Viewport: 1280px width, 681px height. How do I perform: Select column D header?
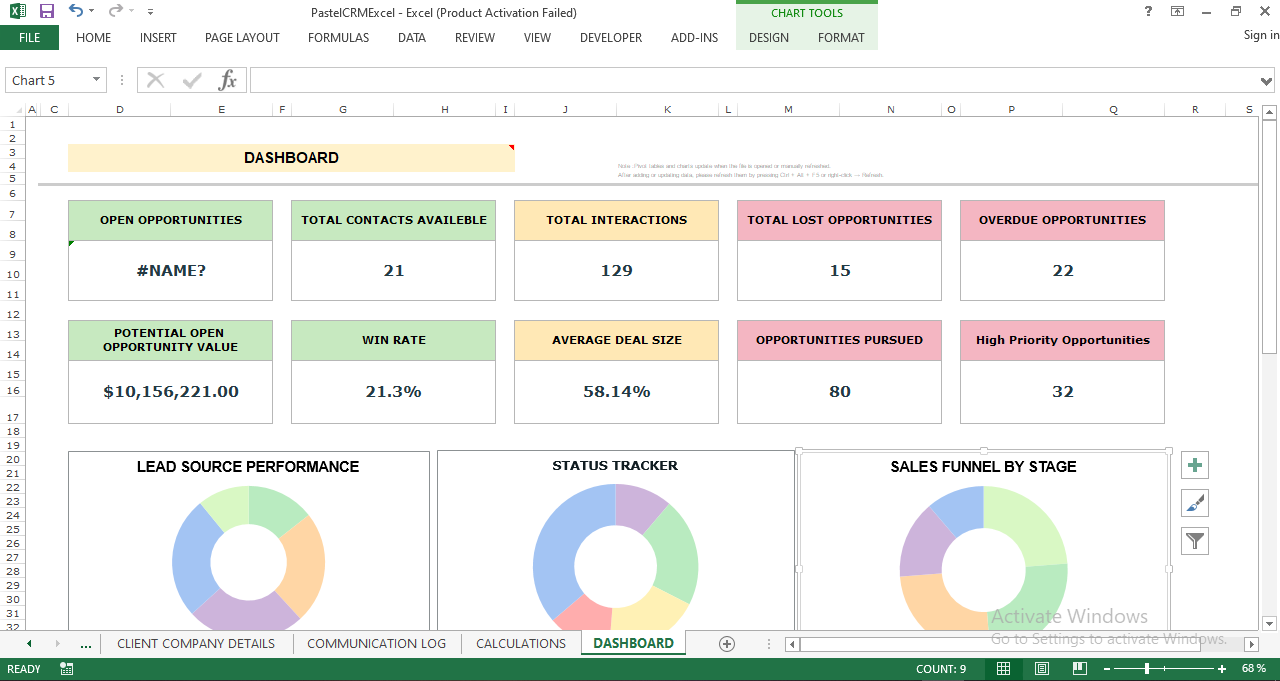[x=120, y=110]
